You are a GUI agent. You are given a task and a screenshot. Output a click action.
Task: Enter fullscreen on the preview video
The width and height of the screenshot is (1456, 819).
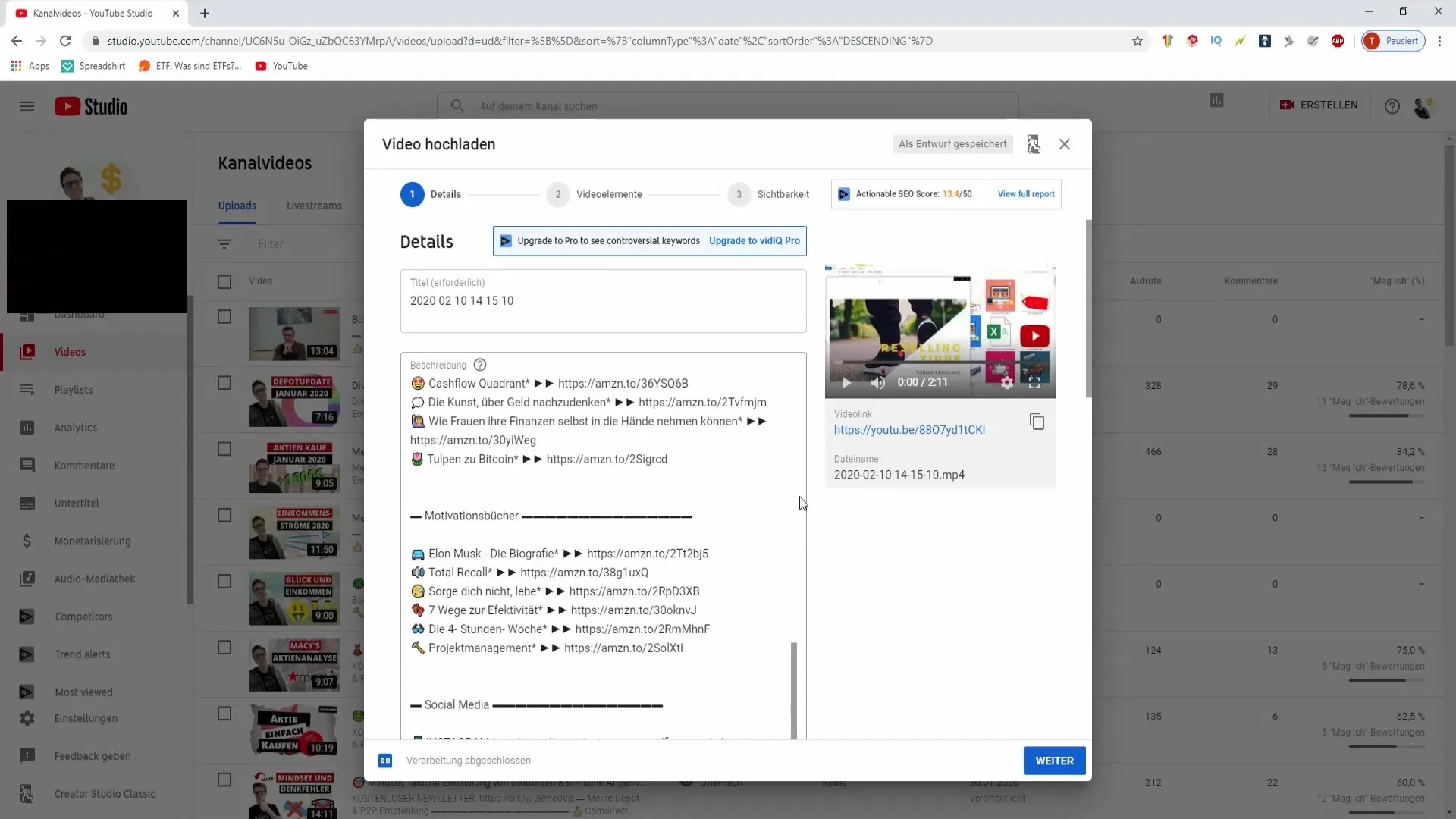1034,383
